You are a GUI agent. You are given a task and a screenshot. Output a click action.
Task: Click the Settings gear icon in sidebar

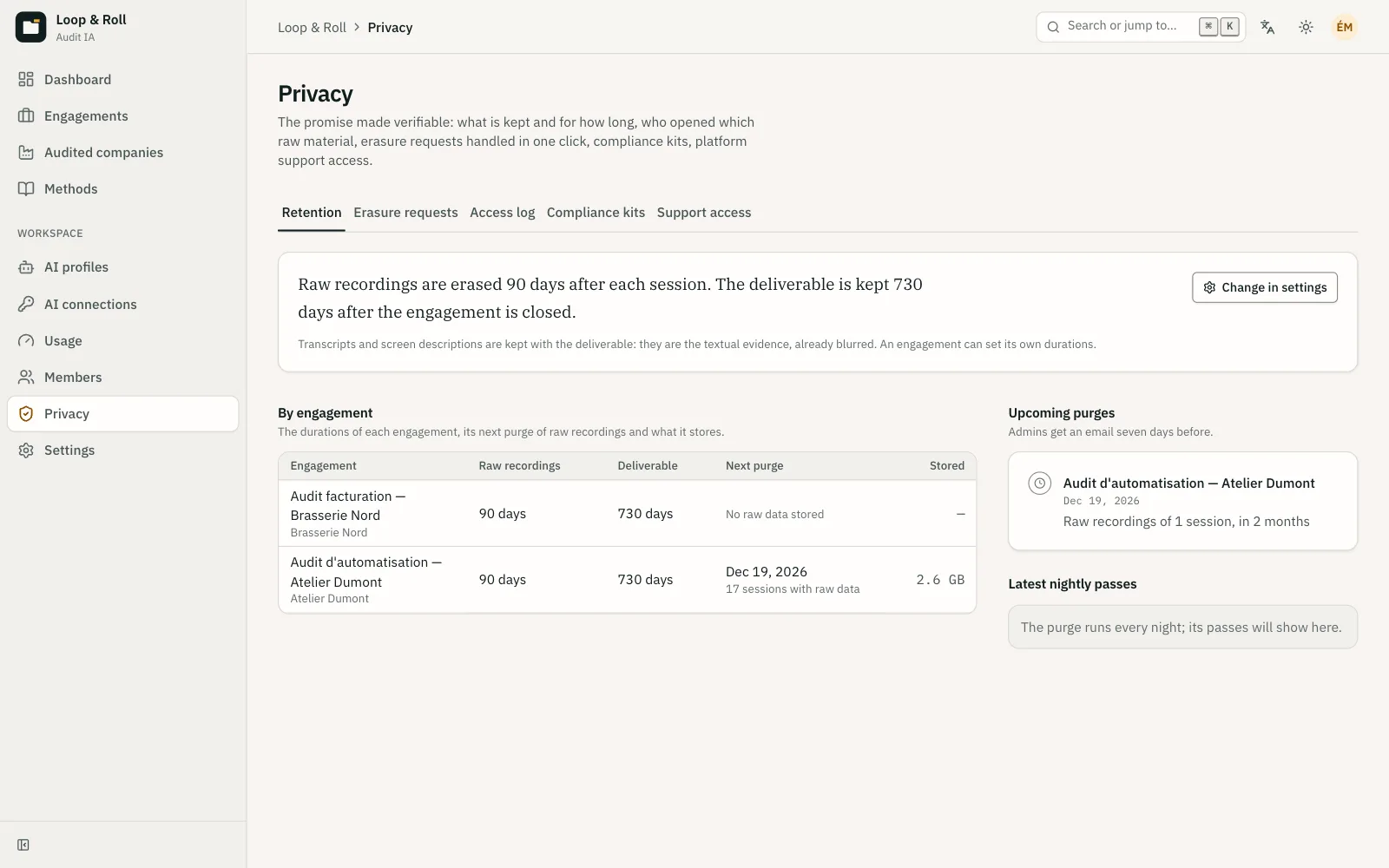click(26, 450)
